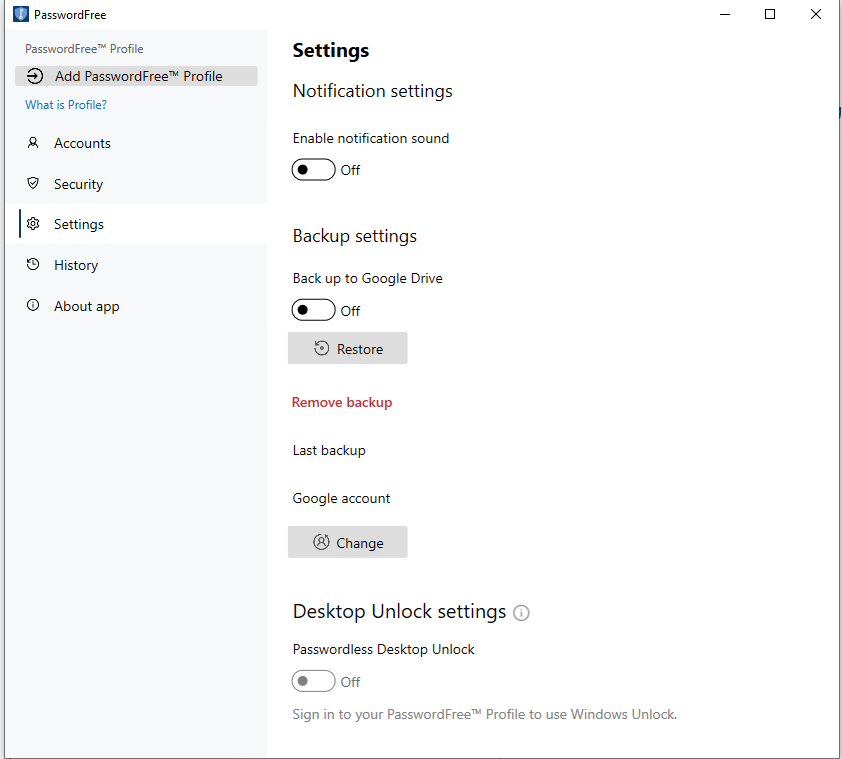Image resolution: width=842 pixels, height=759 pixels.
Task: Open the Accounts section
Action: (82, 143)
